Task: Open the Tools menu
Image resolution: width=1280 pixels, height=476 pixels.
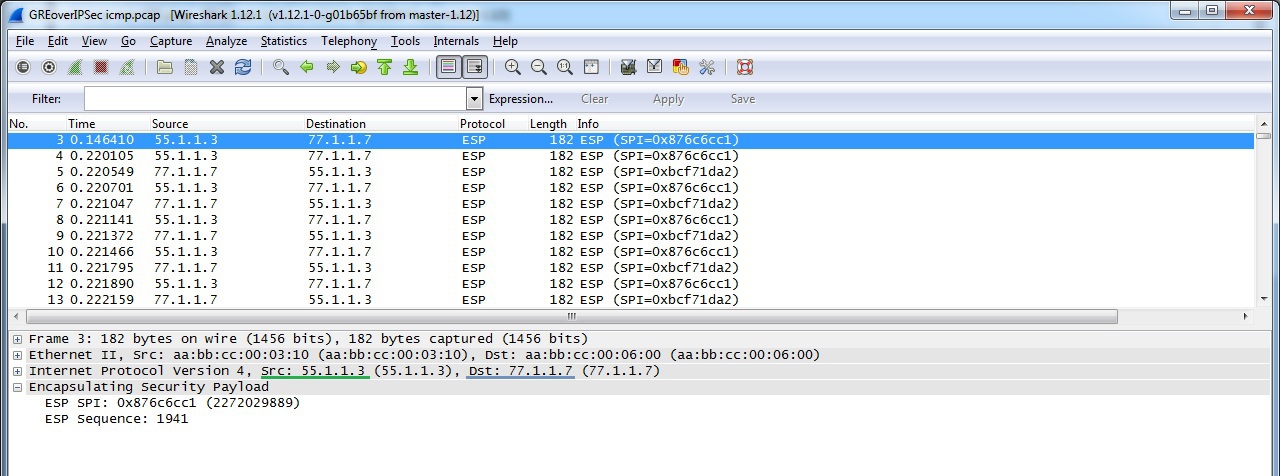Action: click(x=405, y=41)
